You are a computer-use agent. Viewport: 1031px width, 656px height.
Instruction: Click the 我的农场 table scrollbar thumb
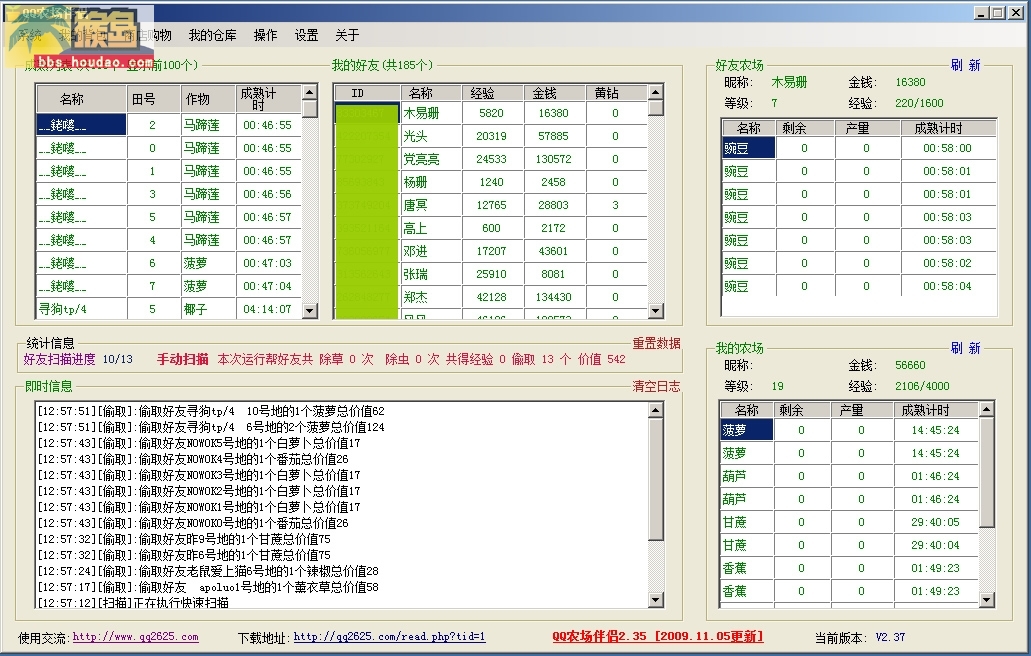986,472
